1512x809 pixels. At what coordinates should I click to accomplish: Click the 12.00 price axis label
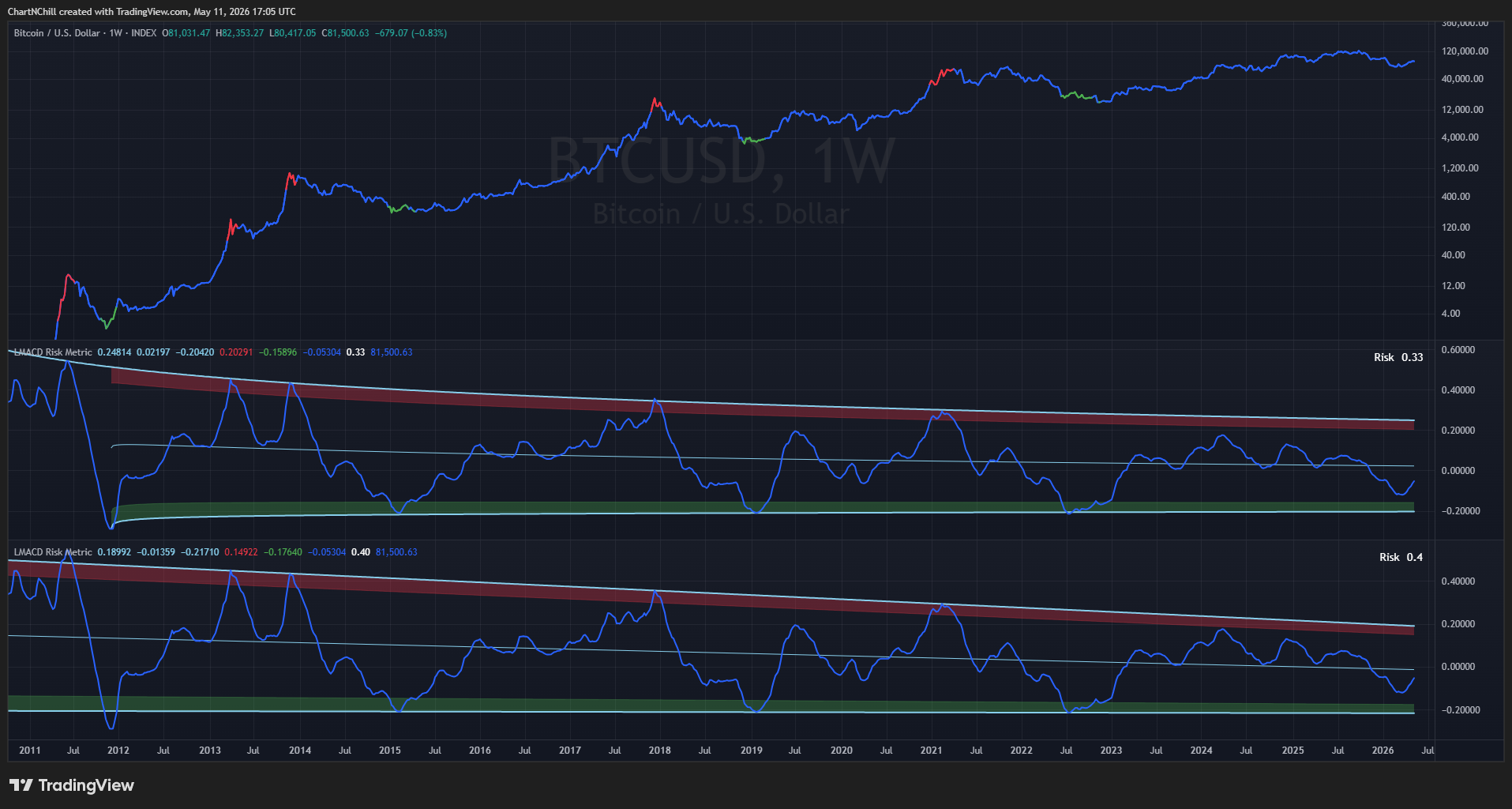point(1454,286)
